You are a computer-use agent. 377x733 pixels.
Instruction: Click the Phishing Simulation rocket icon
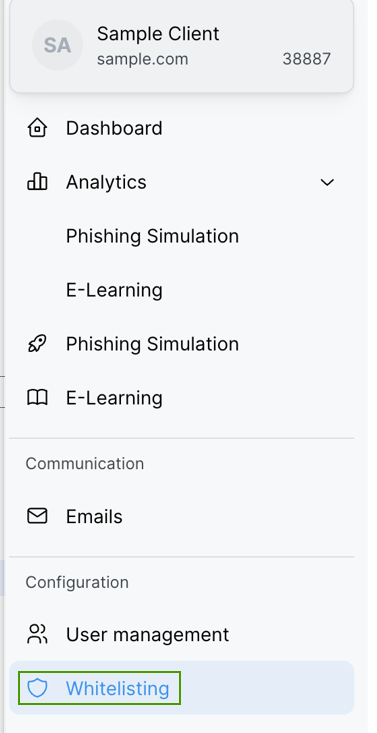point(37,344)
